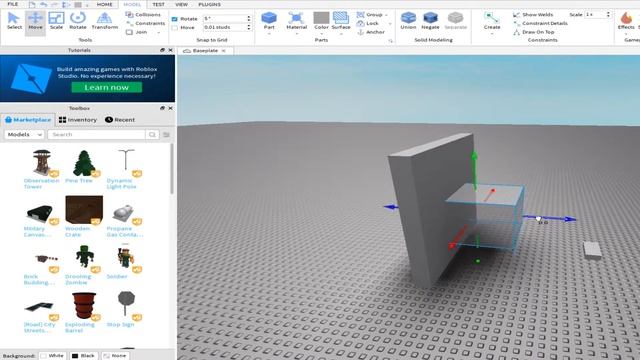
Task: Pick the Scale tool
Action: coord(56,20)
